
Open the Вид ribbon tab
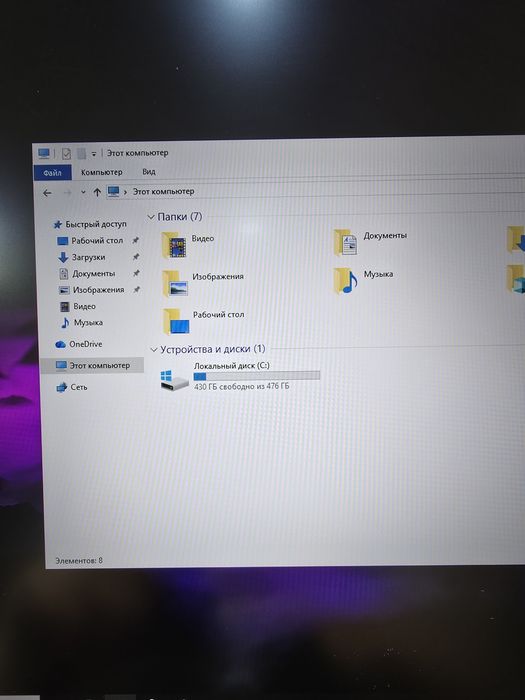(149, 171)
